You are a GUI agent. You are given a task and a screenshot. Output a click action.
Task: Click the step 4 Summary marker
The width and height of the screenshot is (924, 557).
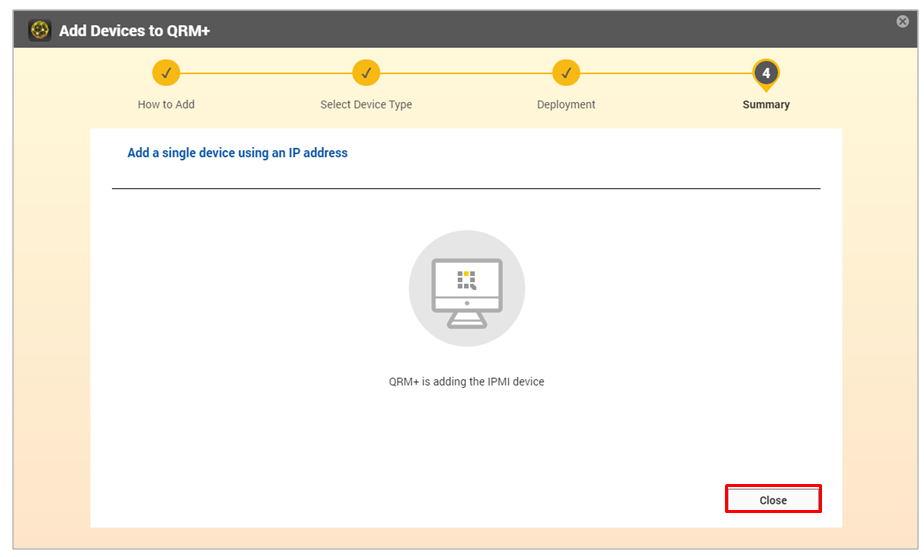[765, 74]
